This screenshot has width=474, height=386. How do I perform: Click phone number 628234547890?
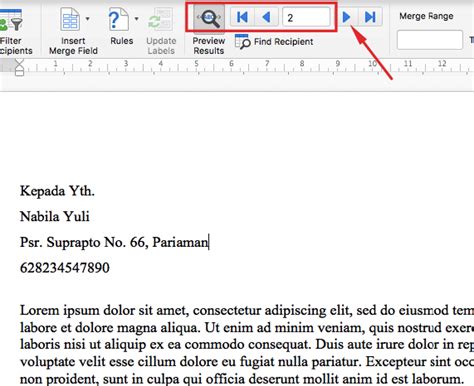[65, 268]
